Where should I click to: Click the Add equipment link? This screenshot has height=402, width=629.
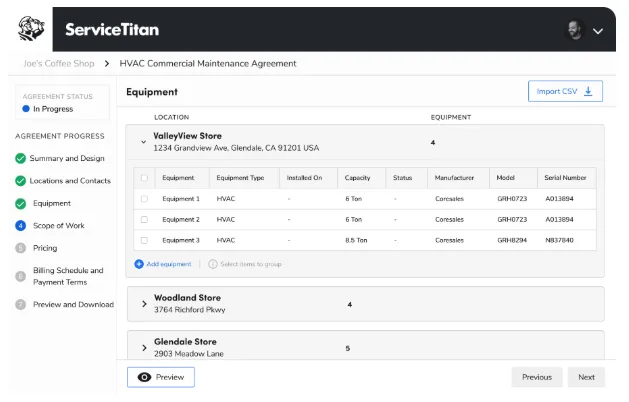168,264
